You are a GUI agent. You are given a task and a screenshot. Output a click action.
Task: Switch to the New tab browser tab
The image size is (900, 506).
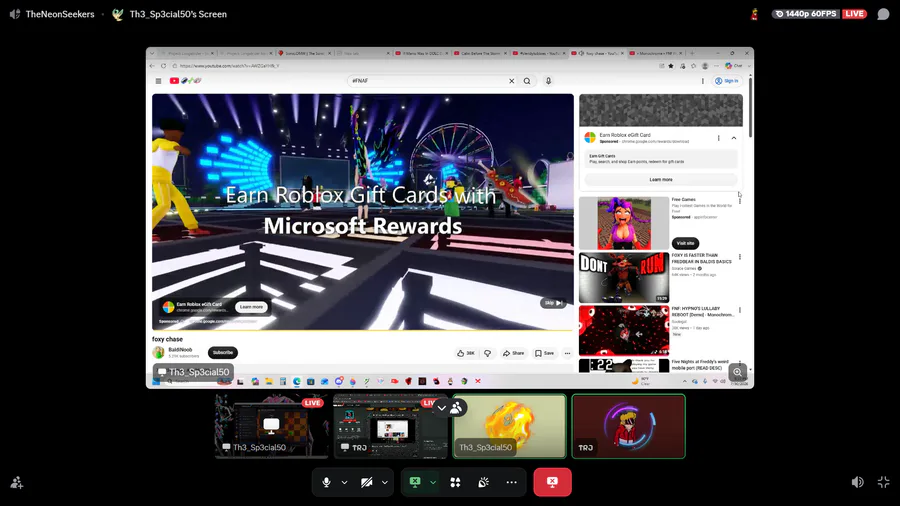point(363,53)
